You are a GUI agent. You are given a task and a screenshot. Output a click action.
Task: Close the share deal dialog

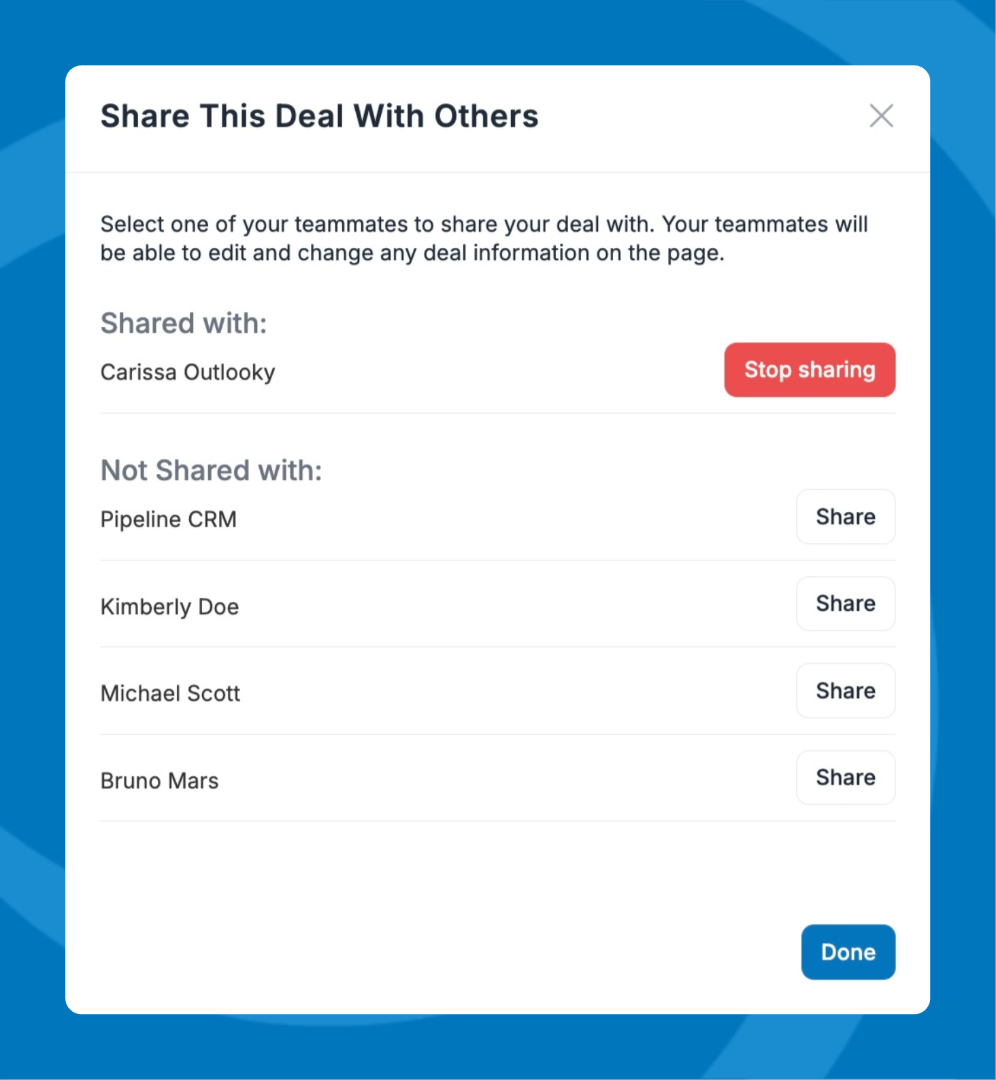point(881,116)
